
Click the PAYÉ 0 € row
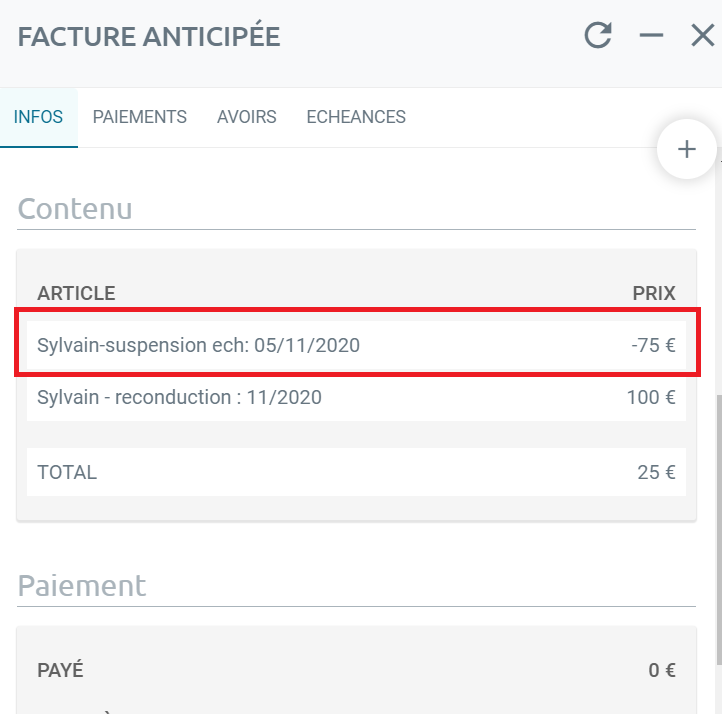point(356,670)
